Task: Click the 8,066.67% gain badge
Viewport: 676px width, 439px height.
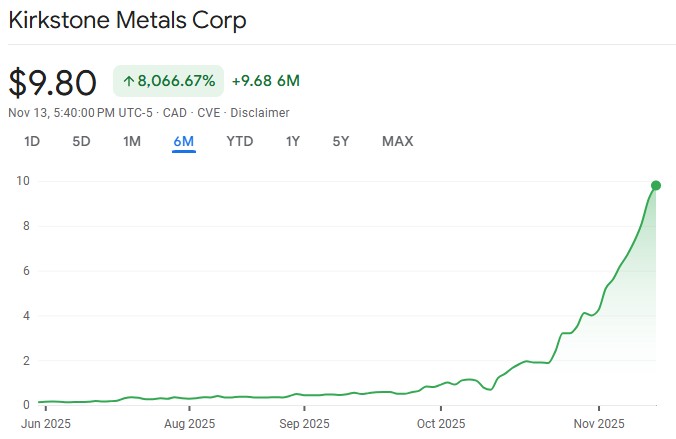Action: (x=167, y=81)
